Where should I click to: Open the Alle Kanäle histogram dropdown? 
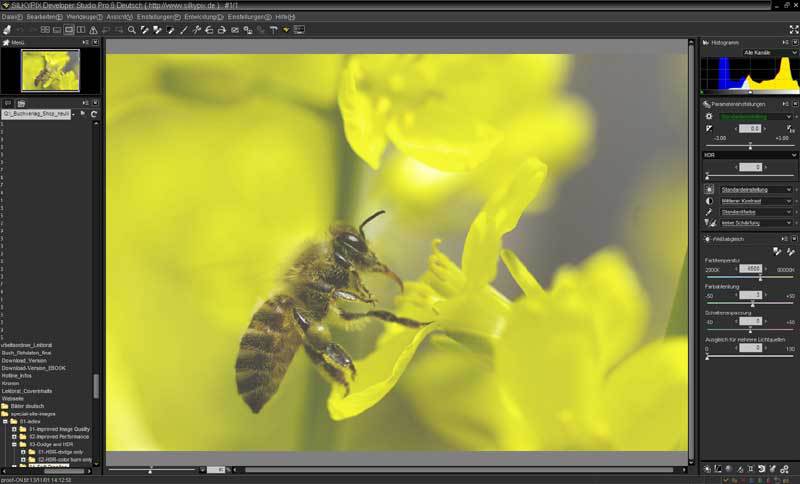(x=770, y=53)
